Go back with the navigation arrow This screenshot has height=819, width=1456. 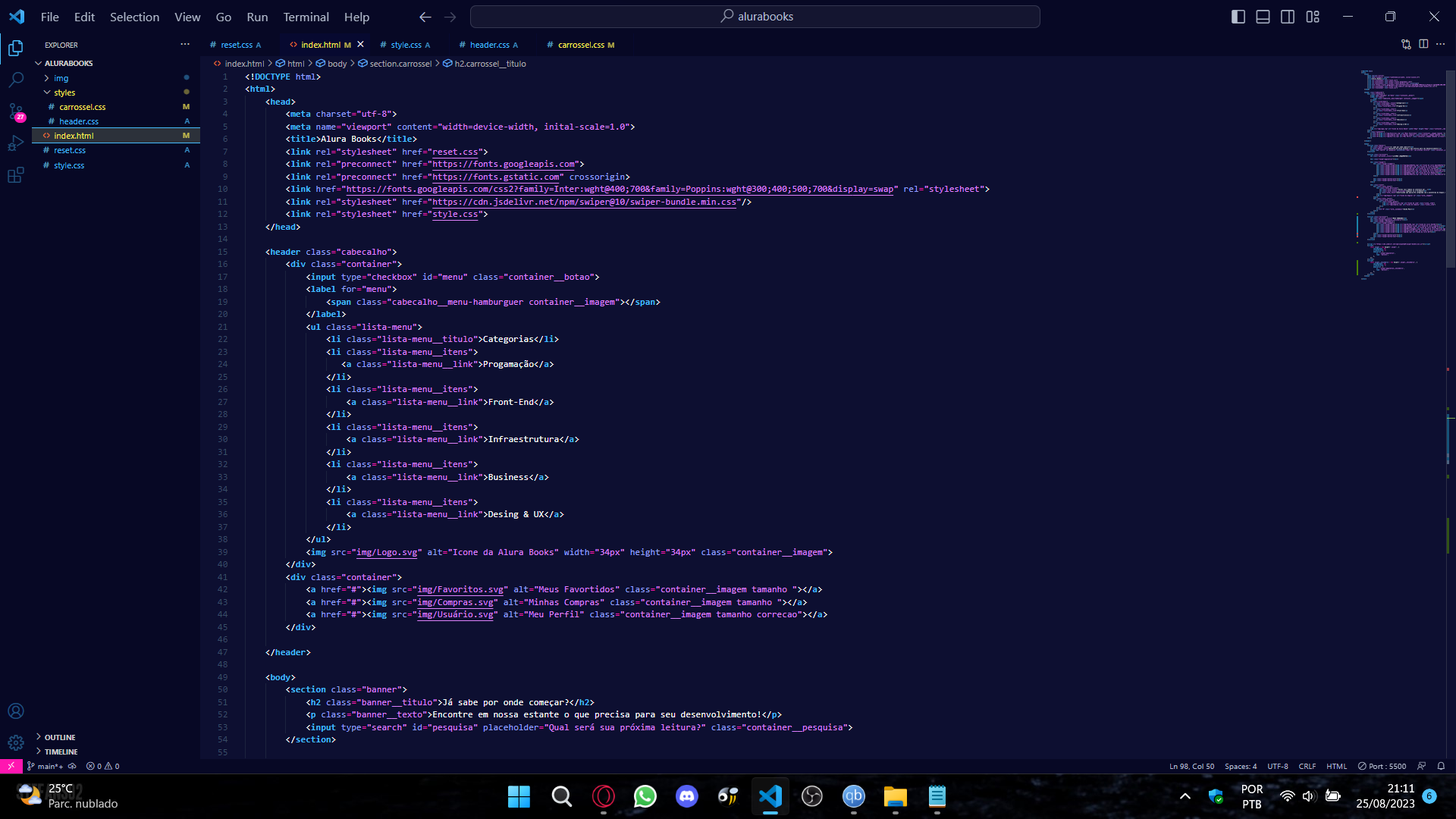tap(425, 17)
